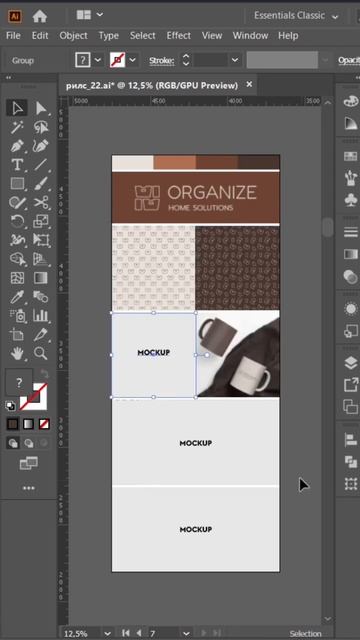Select the Type tool

17,164
